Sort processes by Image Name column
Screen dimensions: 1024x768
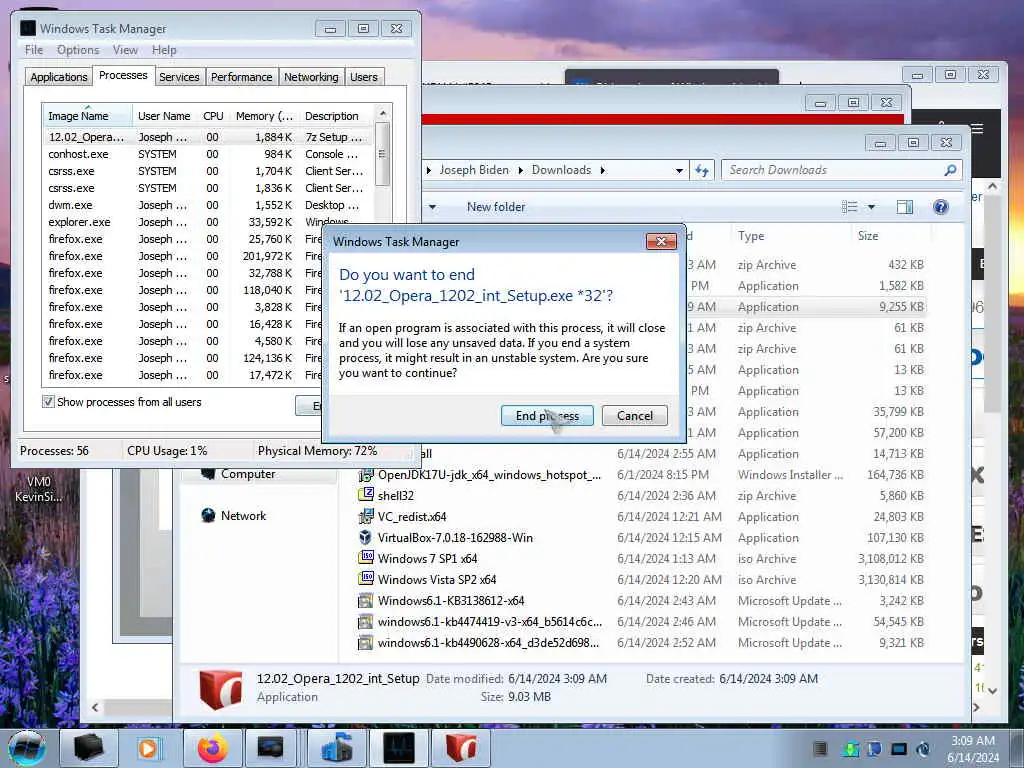(87, 116)
